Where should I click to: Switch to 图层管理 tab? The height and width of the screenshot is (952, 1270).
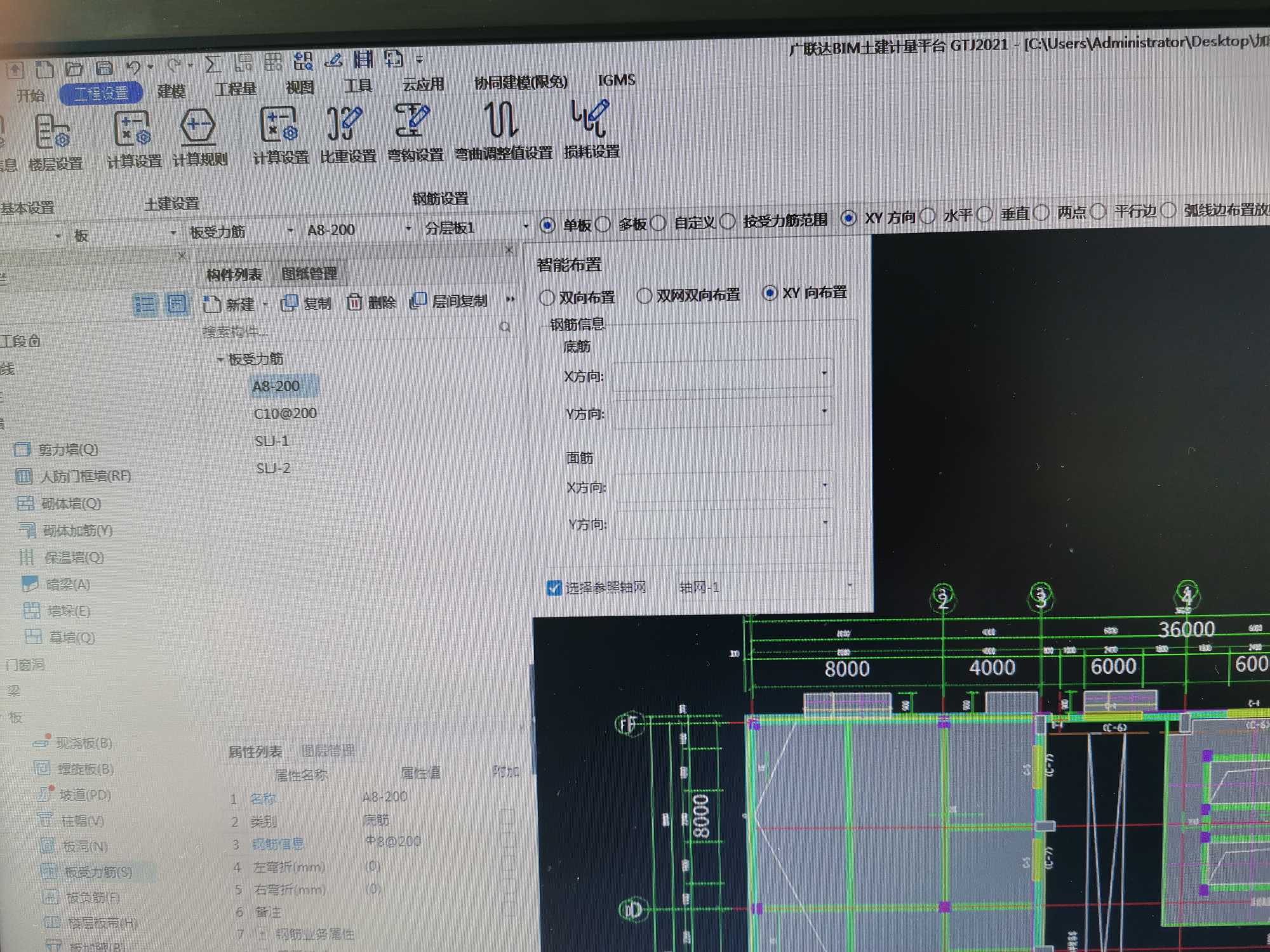pyautogui.click(x=328, y=751)
